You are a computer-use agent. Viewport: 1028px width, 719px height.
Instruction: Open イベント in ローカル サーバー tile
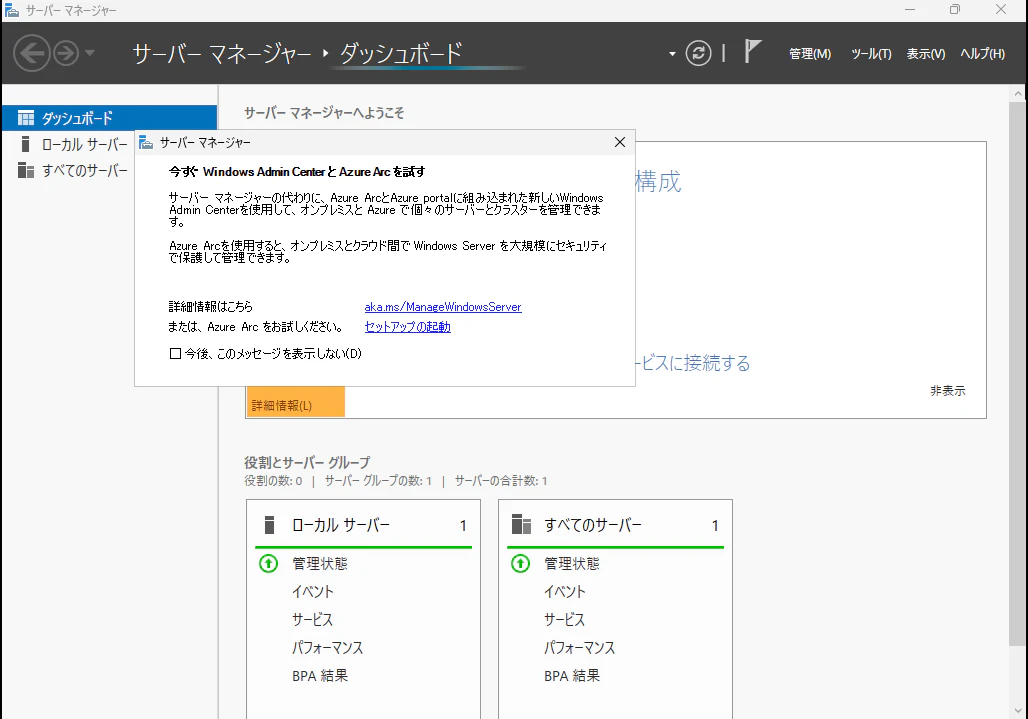point(313,592)
